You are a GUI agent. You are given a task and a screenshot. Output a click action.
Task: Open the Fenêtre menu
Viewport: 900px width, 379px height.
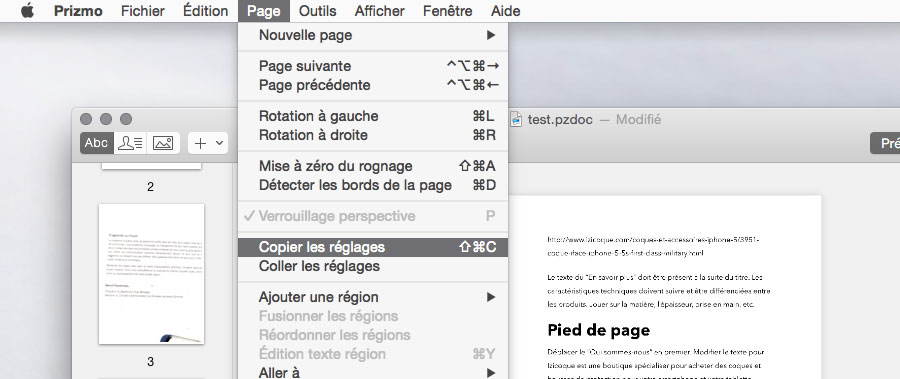tap(448, 10)
